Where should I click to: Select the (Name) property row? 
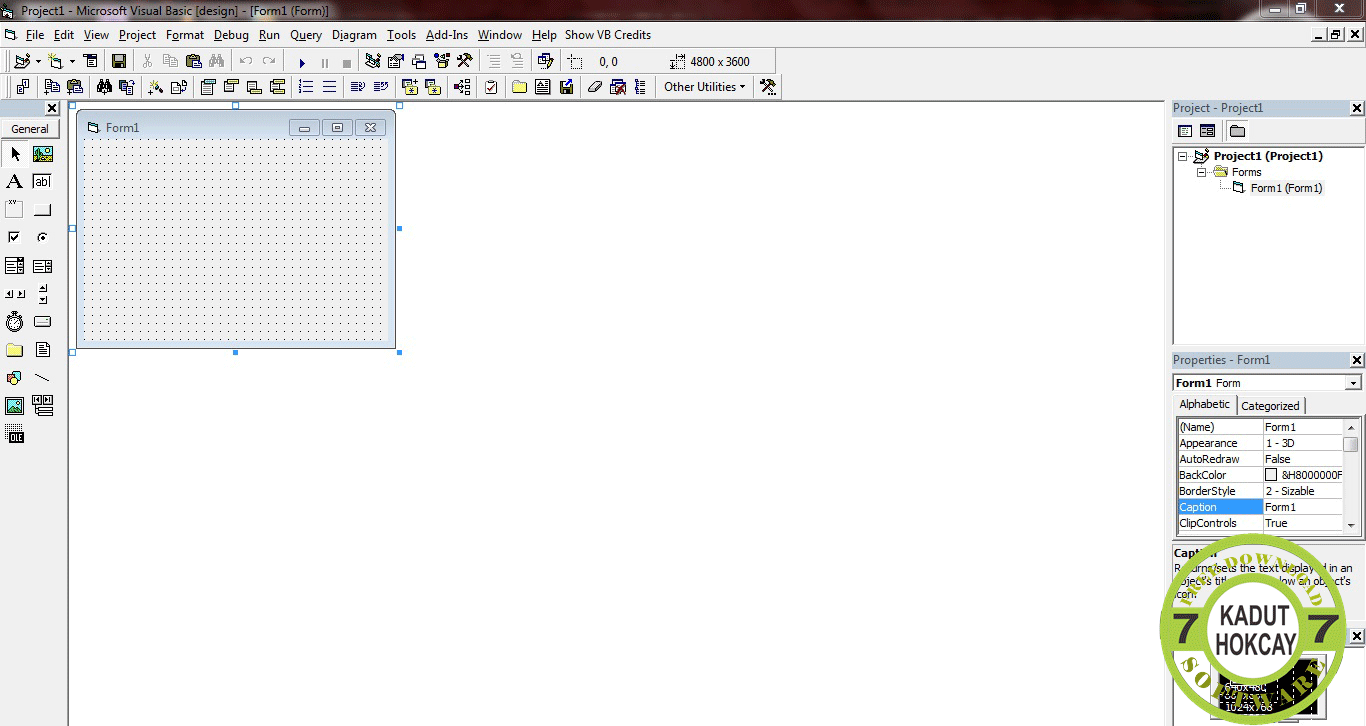point(1260,427)
